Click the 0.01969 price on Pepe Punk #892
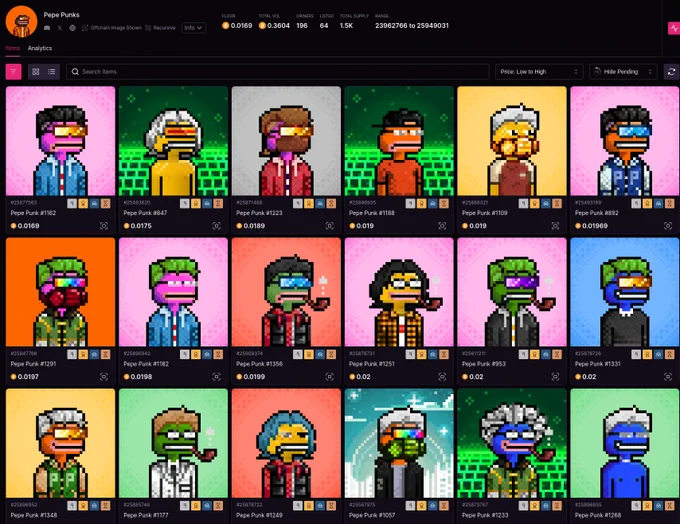The height and width of the screenshot is (524, 680). [595, 226]
